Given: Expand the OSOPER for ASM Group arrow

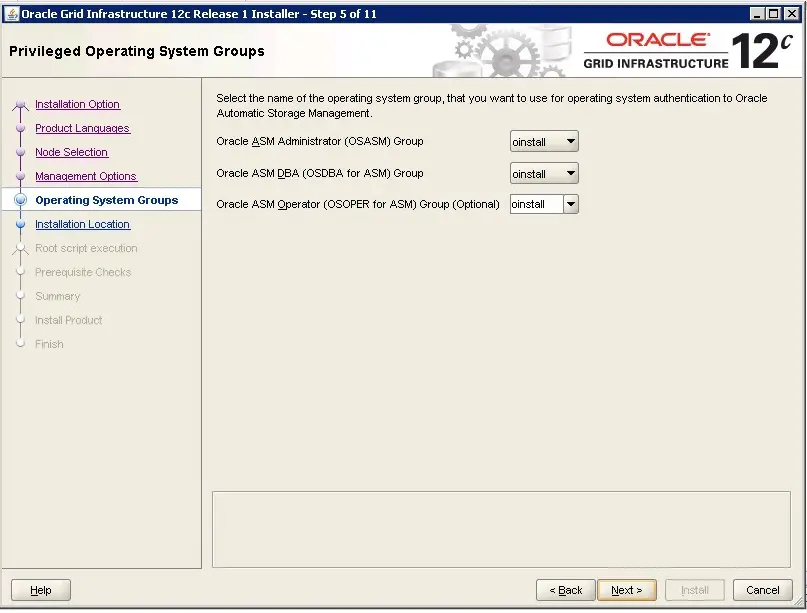Looking at the screenshot, I should pos(571,204).
